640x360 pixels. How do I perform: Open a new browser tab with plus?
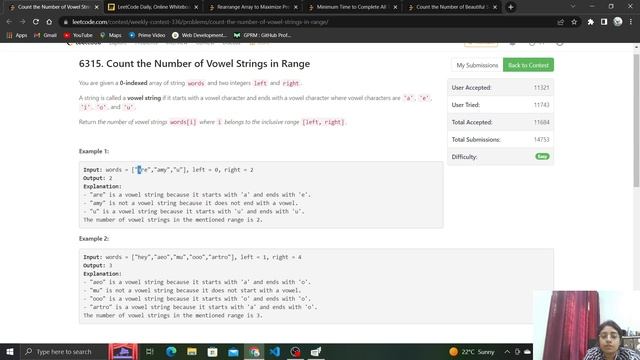tap(511, 7)
